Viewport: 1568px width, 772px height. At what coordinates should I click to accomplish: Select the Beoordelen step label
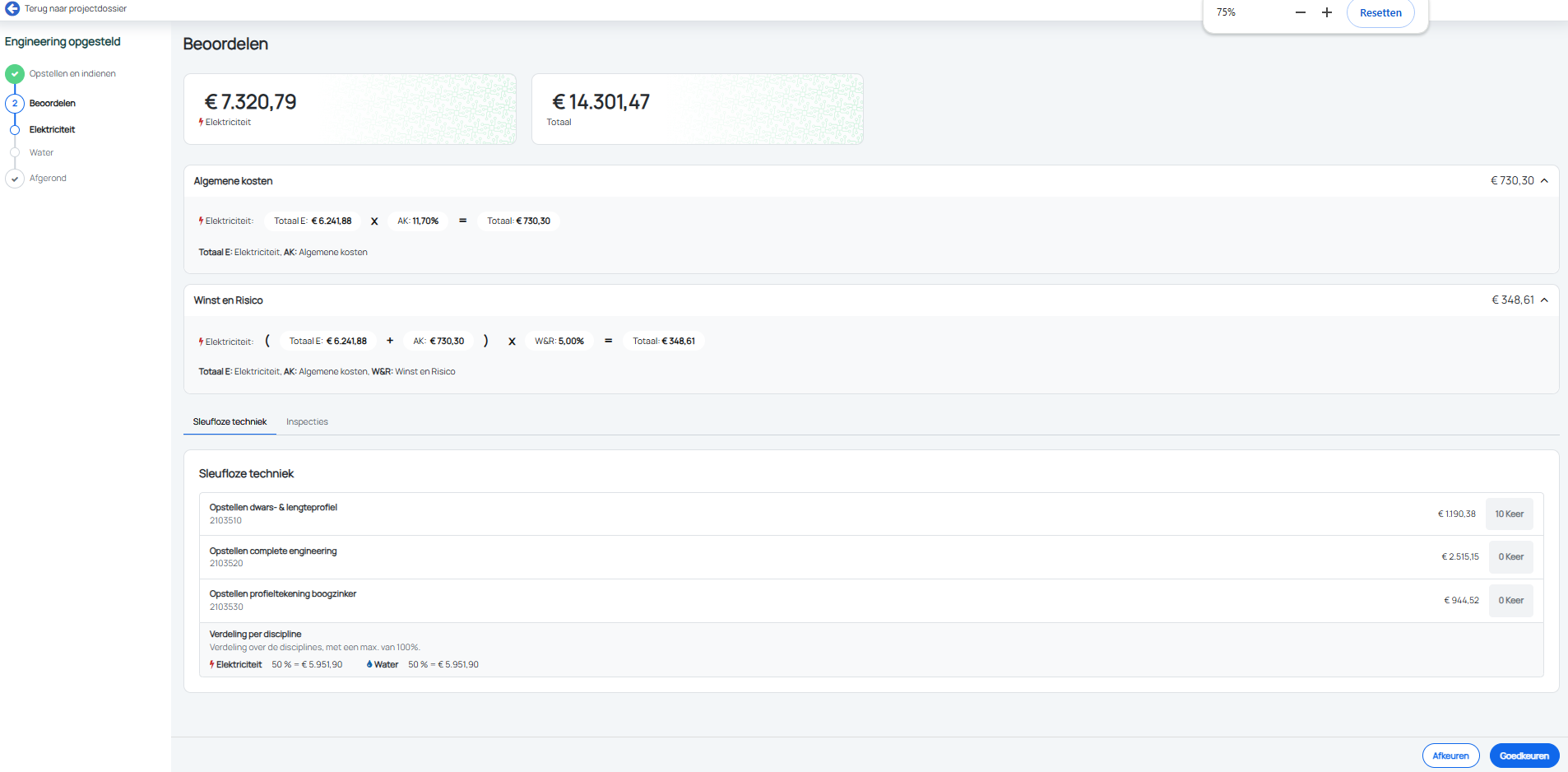point(53,104)
